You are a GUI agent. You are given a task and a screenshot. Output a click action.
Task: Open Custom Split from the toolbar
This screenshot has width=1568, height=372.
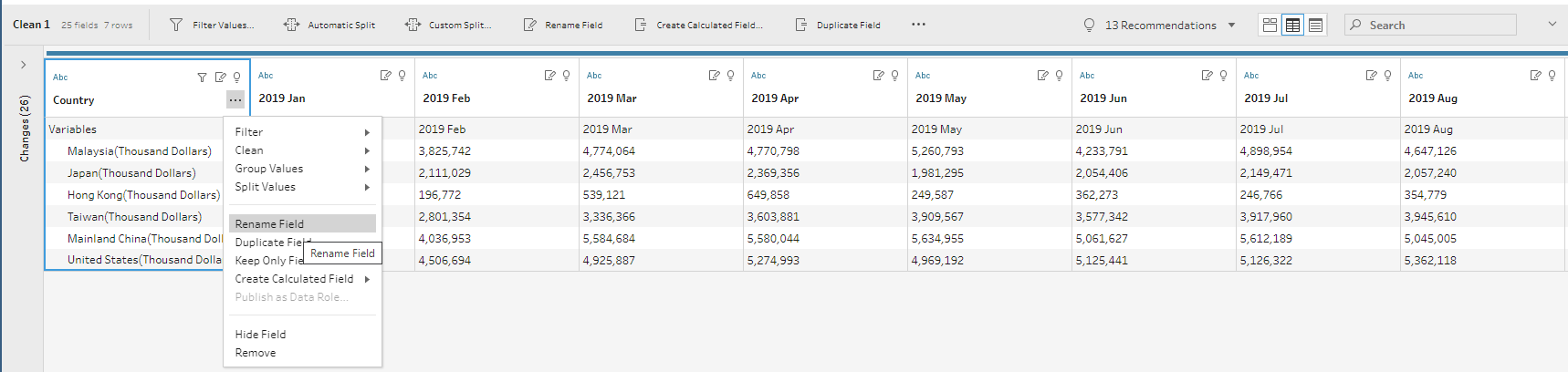(x=448, y=26)
